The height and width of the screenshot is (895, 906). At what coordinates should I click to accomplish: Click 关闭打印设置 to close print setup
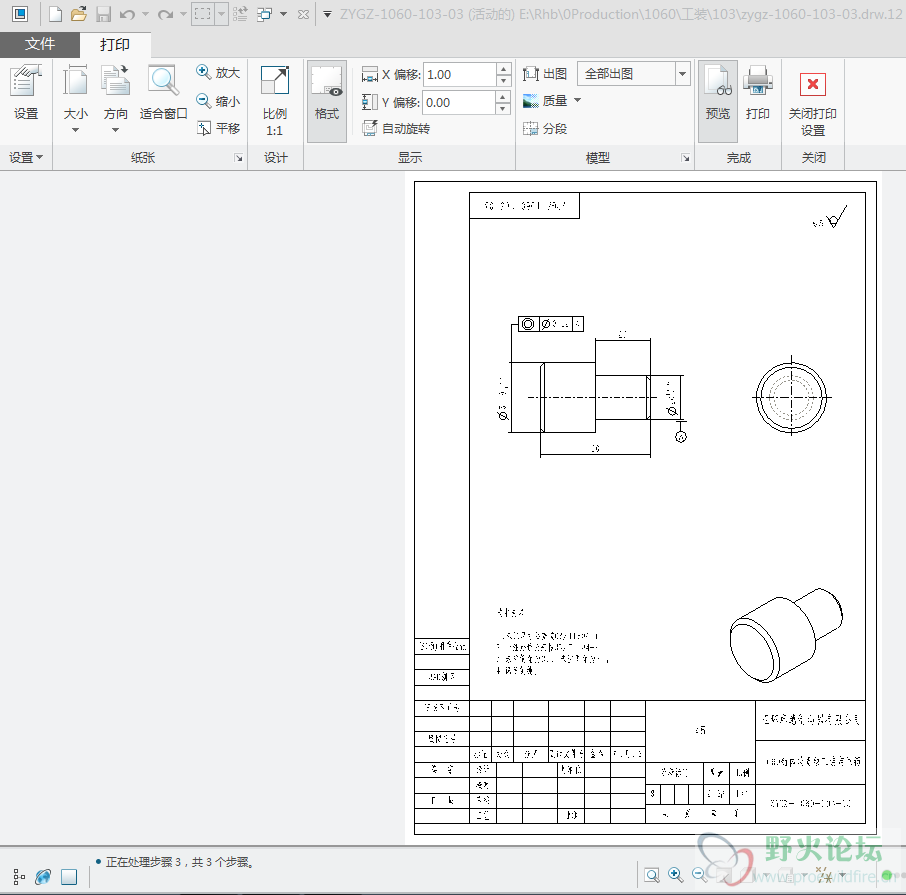(x=812, y=104)
